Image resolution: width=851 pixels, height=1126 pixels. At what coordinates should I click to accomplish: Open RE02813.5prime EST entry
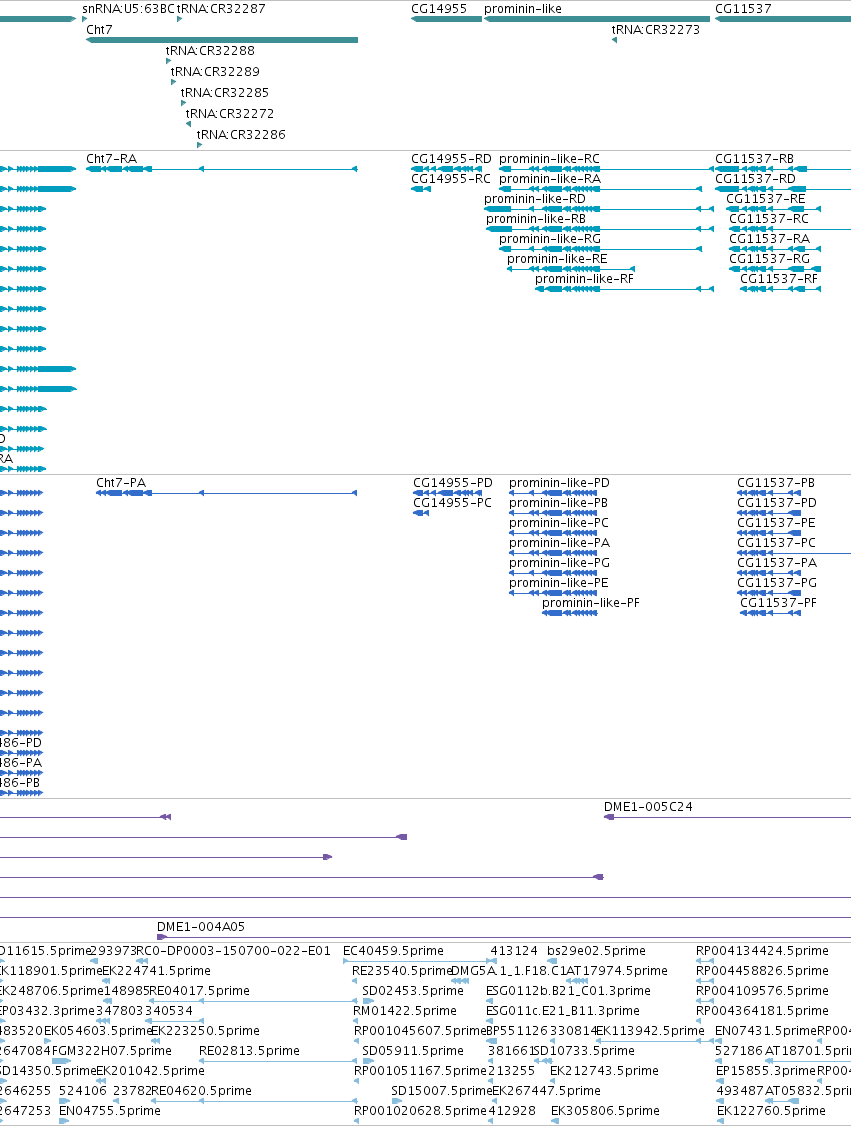(x=249, y=1051)
